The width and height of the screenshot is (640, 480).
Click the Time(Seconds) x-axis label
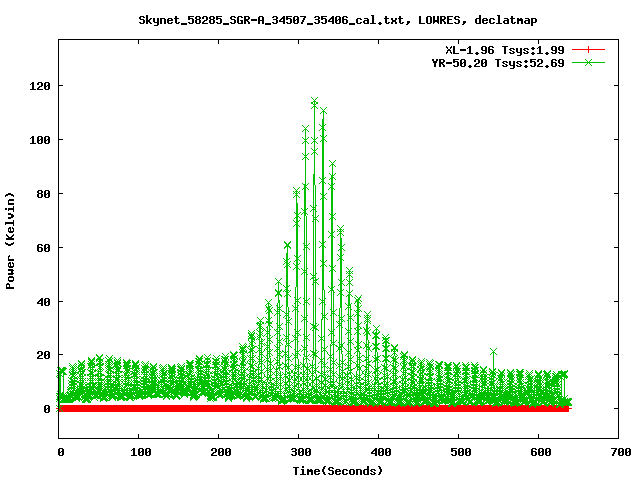coord(338,471)
